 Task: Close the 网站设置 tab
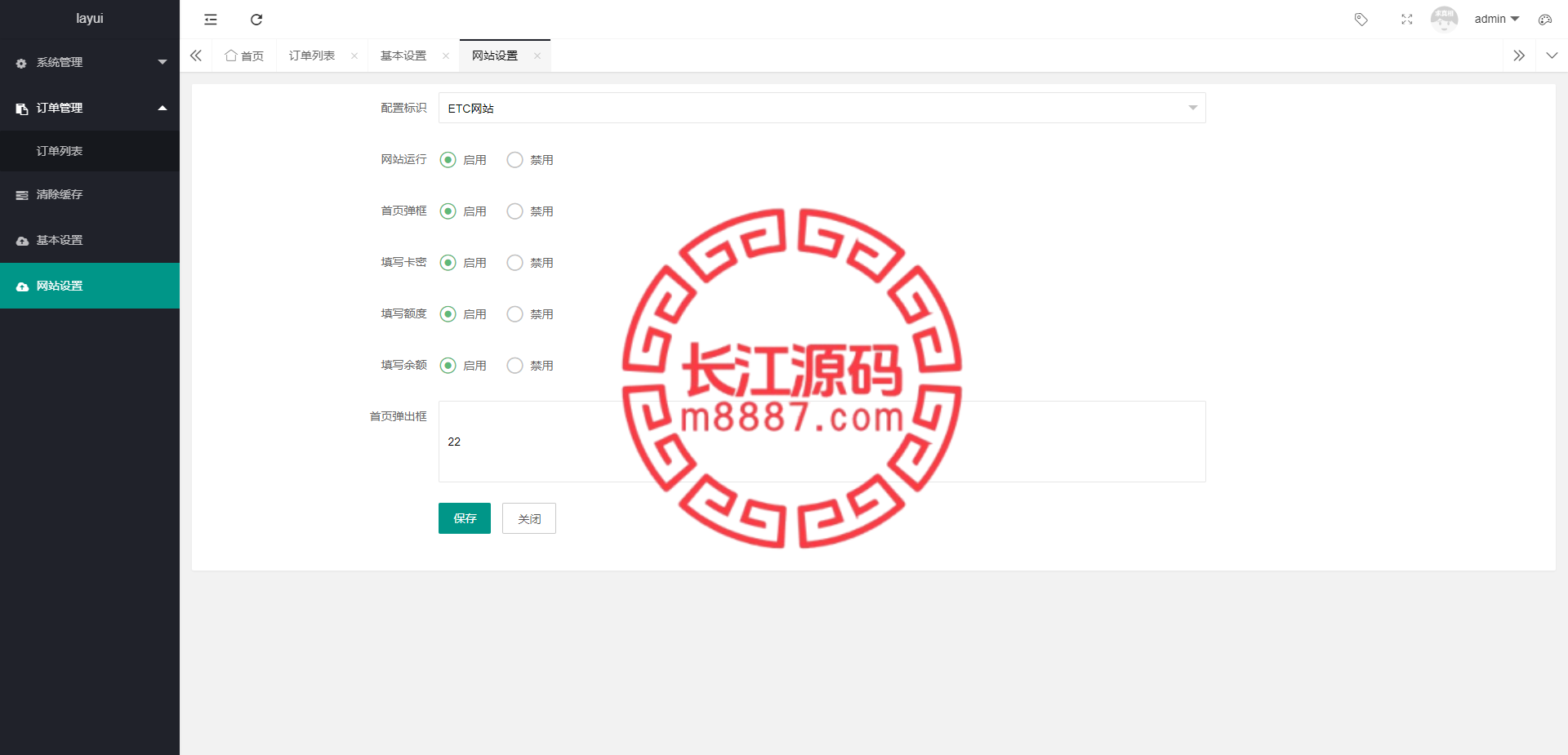(537, 56)
